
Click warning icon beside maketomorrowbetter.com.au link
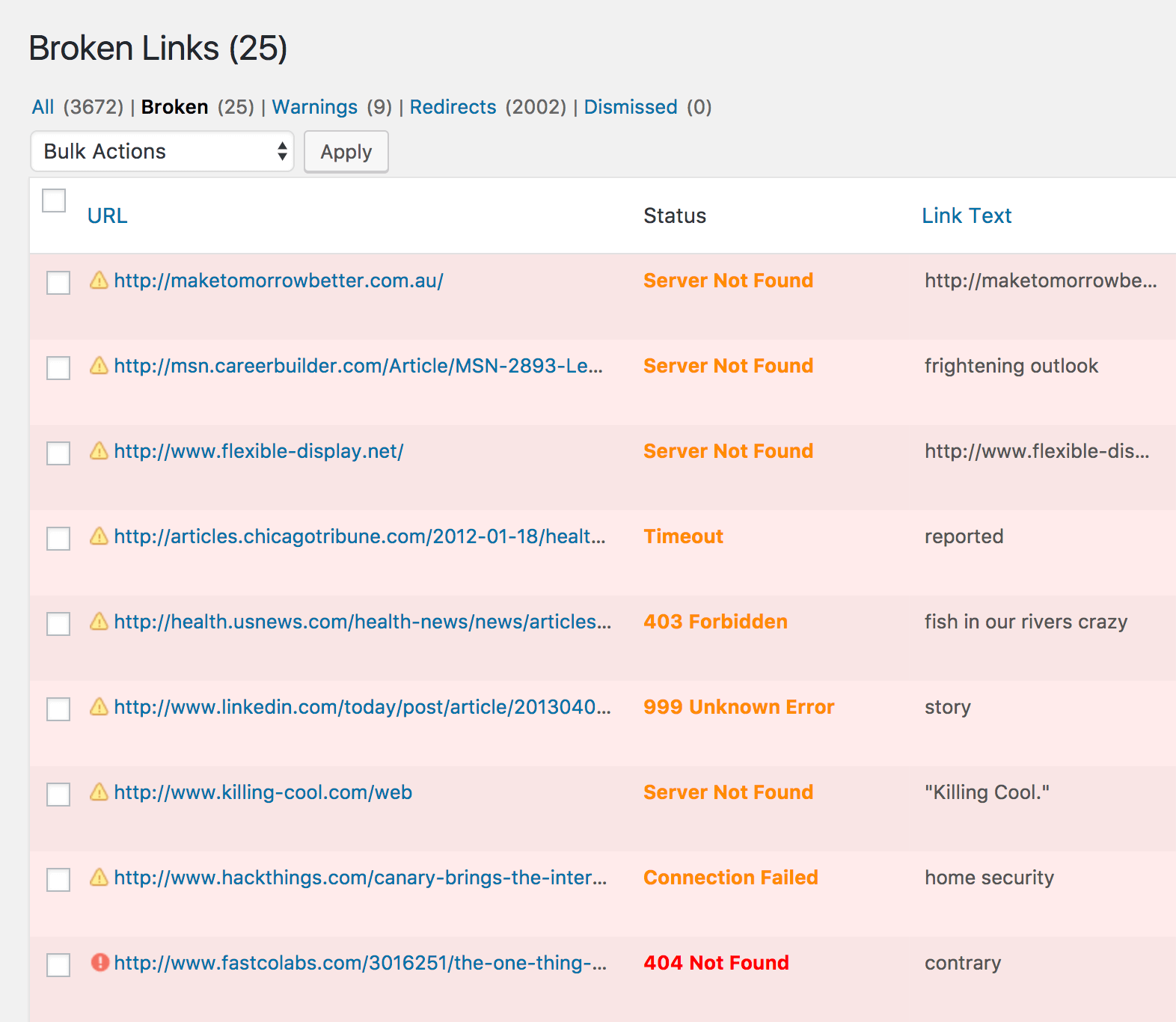(99, 280)
